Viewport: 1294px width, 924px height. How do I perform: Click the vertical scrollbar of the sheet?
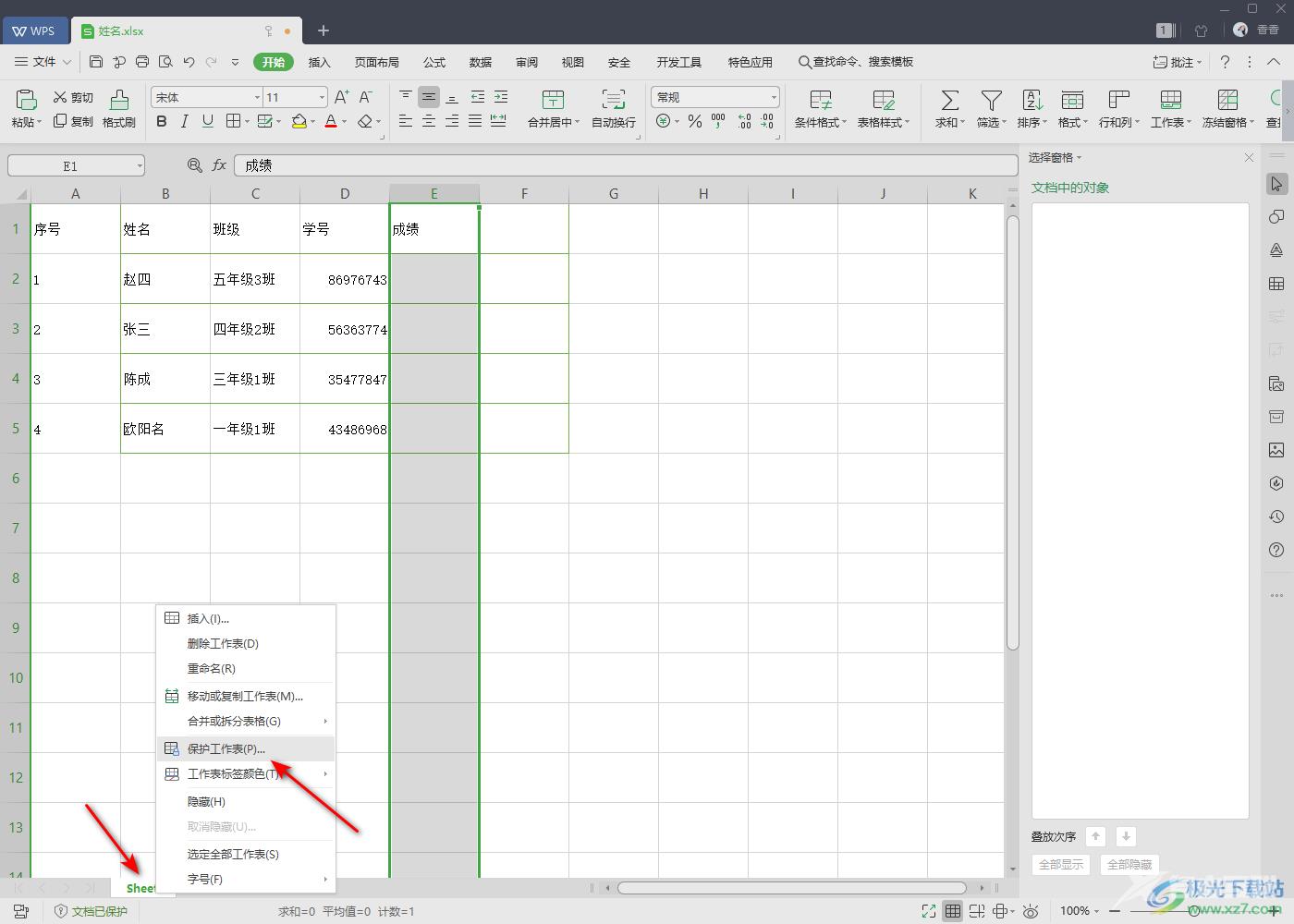click(1012, 434)
